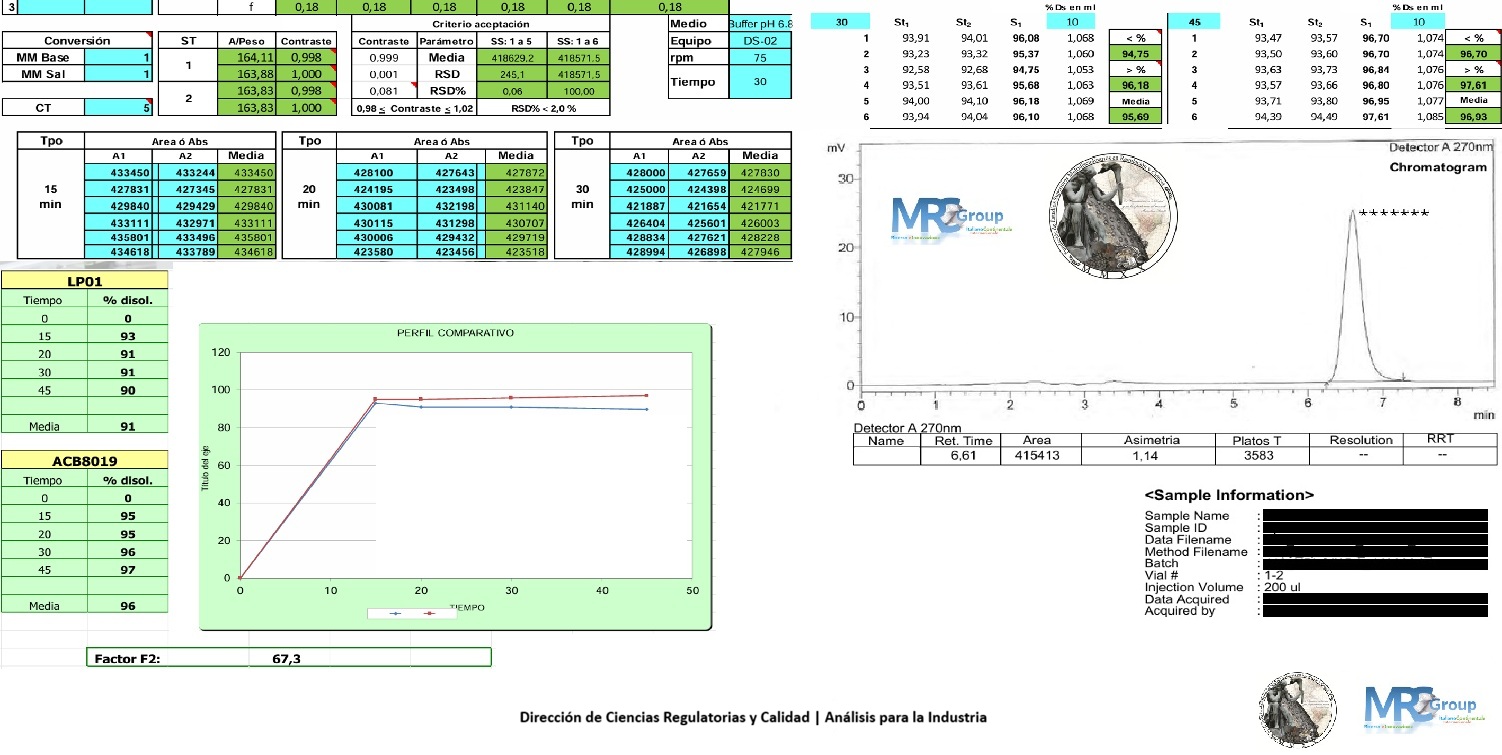Select the 30 min Media value 421771
This screenshot has height=755, width=1502.
click(760, 205)
